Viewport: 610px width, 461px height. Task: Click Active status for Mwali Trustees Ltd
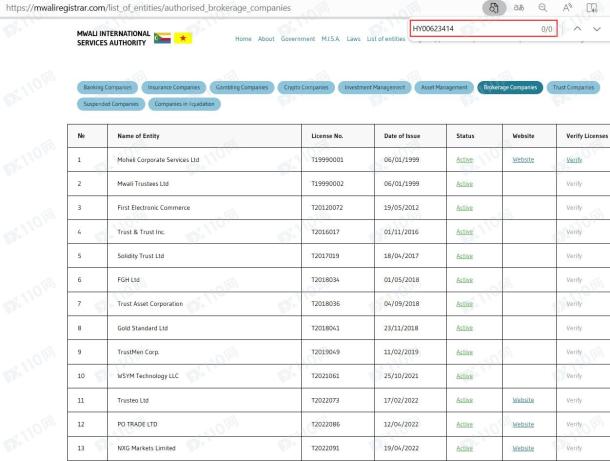coord(465,184)
